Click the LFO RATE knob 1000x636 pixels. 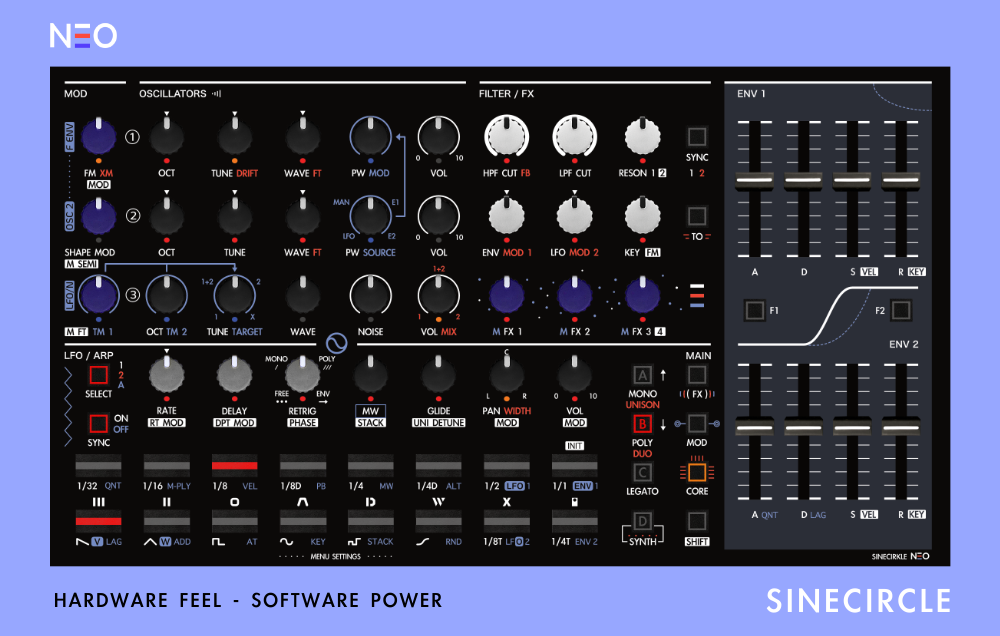point(166,374)
